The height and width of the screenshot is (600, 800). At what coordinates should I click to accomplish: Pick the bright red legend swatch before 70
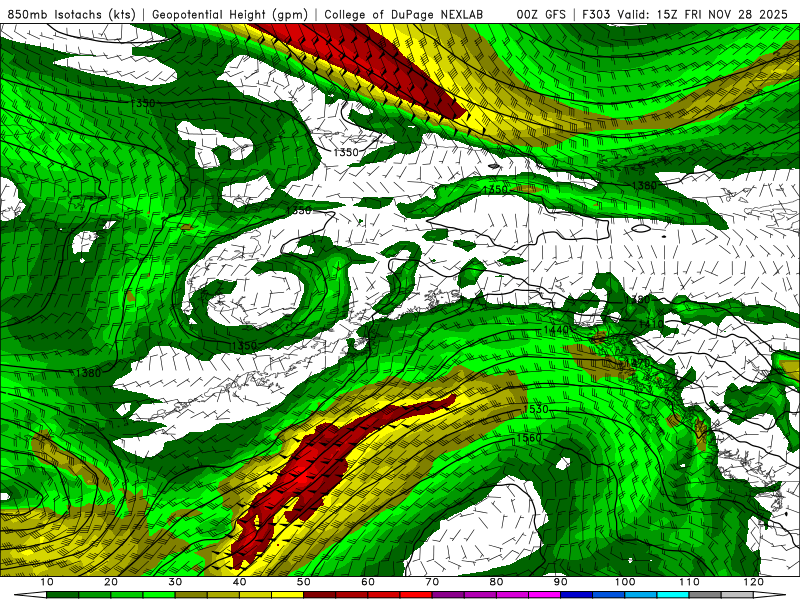(416, 596)
